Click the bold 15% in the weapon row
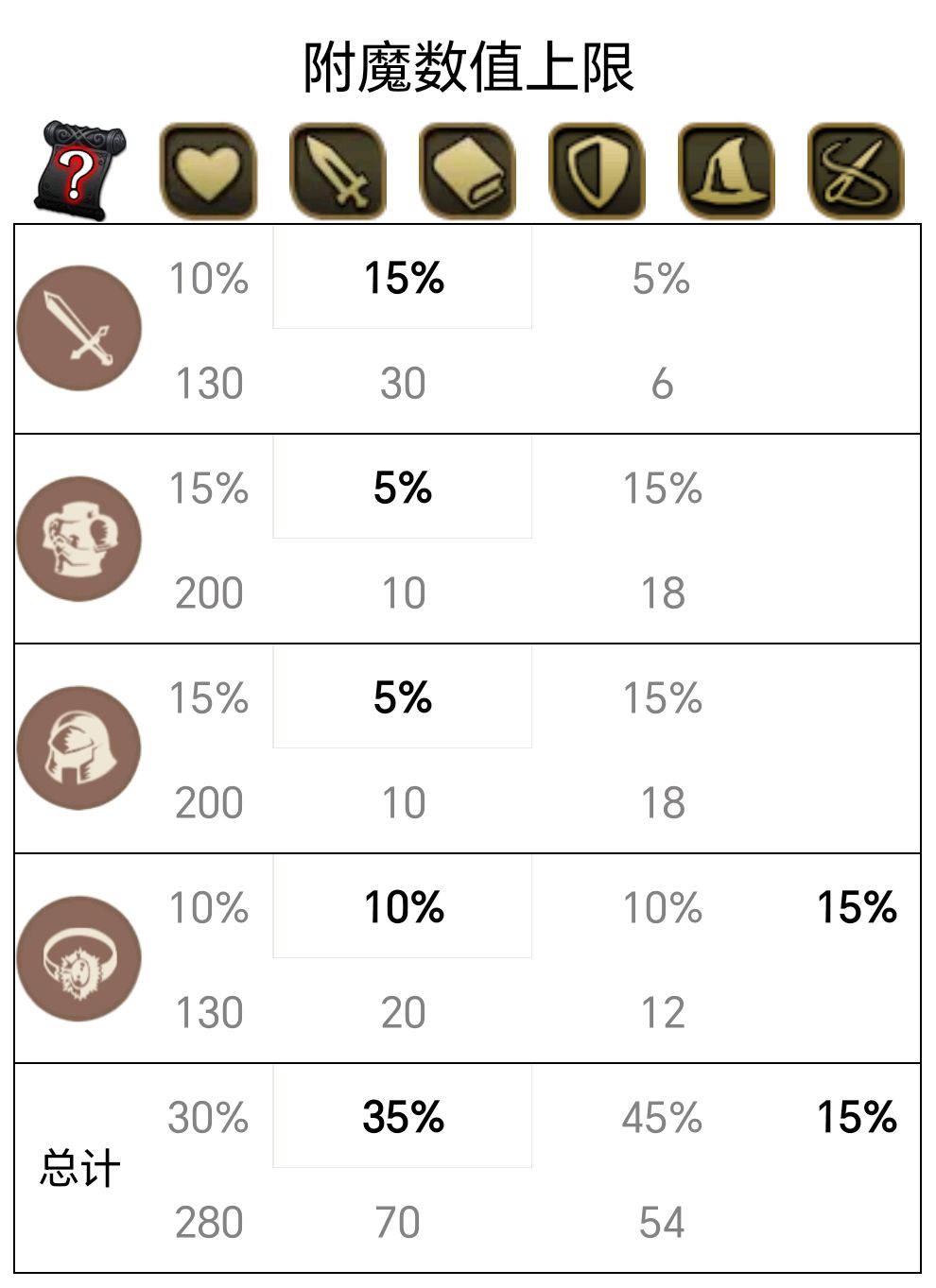 click(x=404, y=278)
